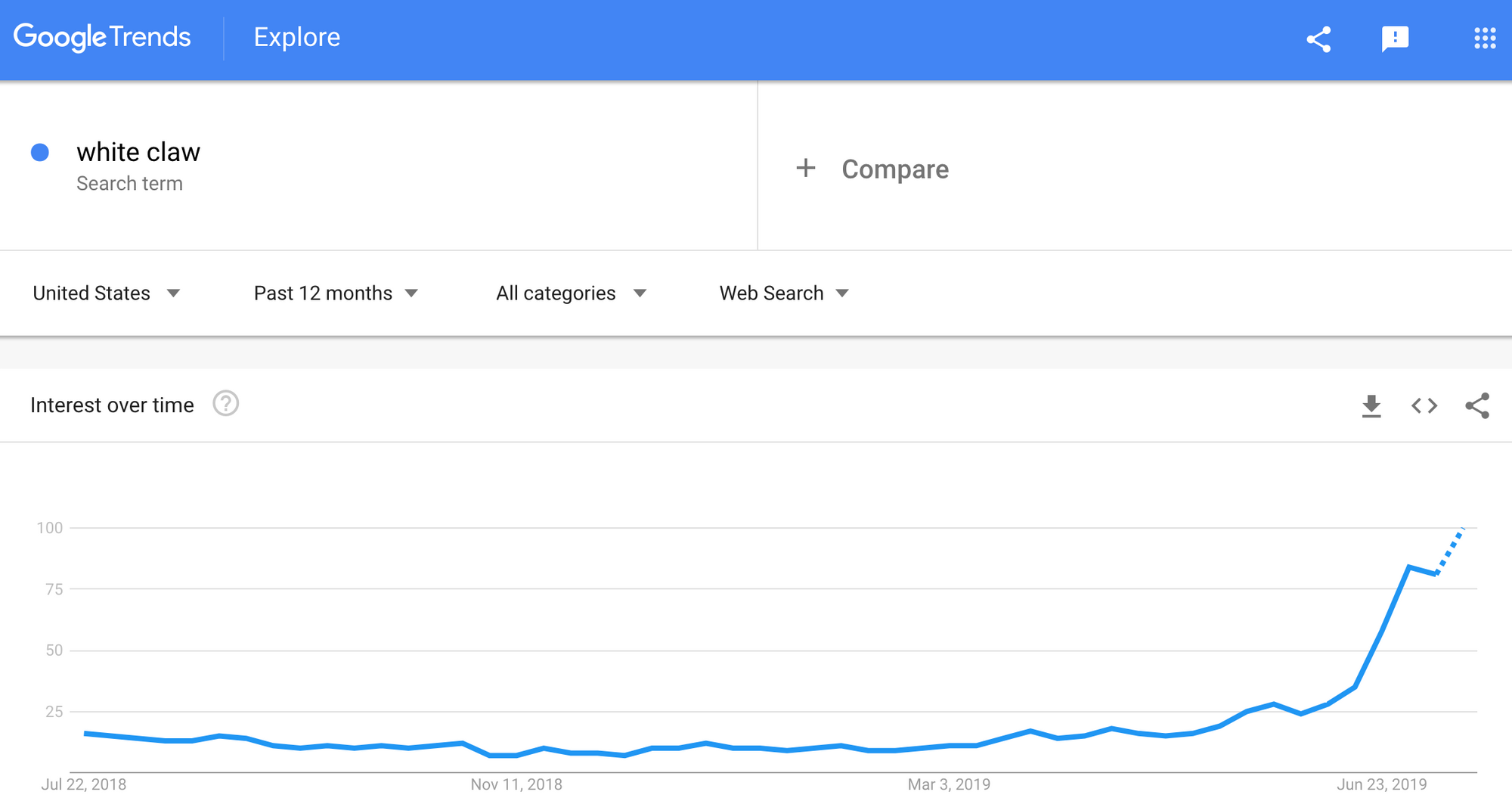Expand the Past 12 months dropdown
1512x801 pixels.
[336, 293]
